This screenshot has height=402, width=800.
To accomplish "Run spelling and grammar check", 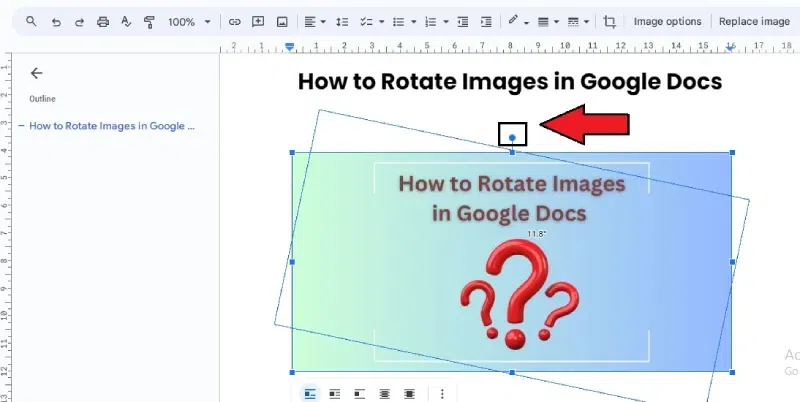I will coord(126,22).
